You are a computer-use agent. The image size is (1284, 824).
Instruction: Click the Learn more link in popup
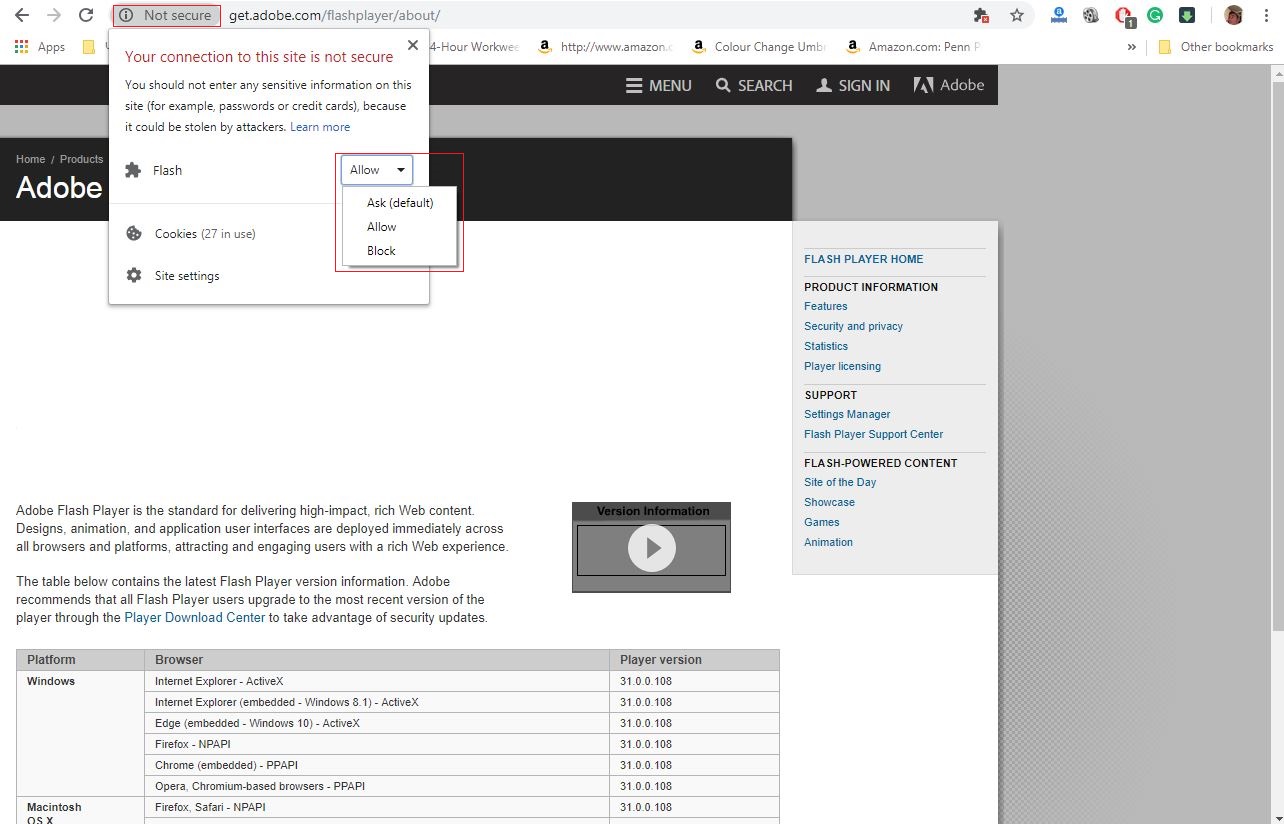tap(320, 127)
